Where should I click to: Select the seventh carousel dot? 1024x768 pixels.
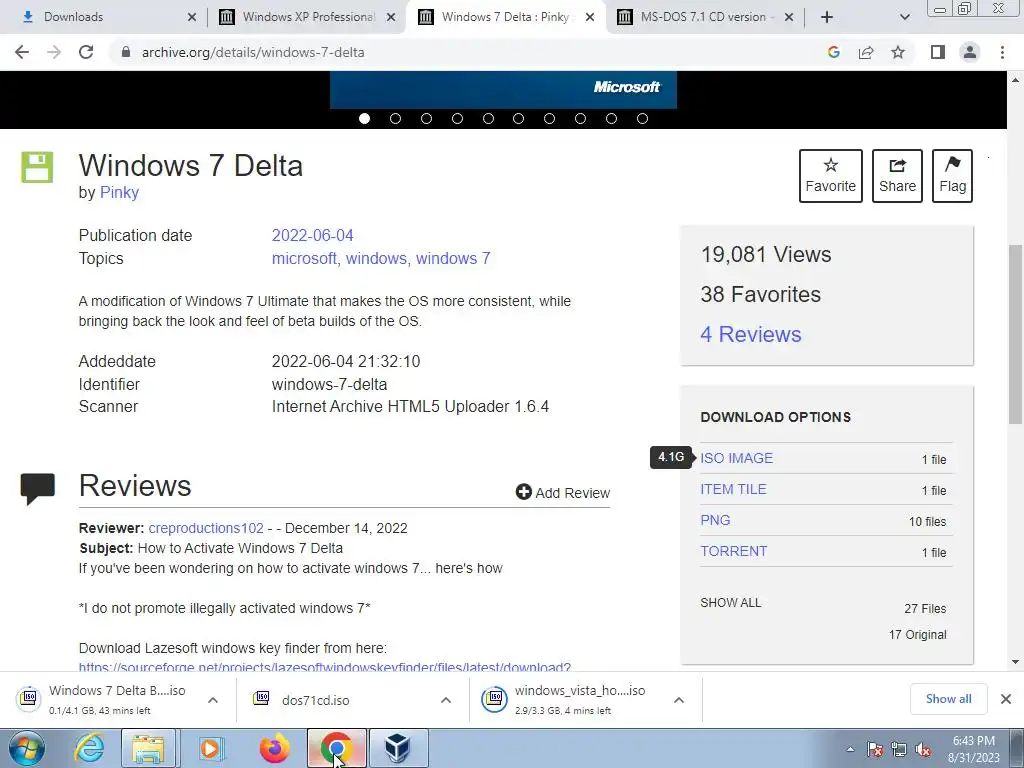tap(549, 118)
